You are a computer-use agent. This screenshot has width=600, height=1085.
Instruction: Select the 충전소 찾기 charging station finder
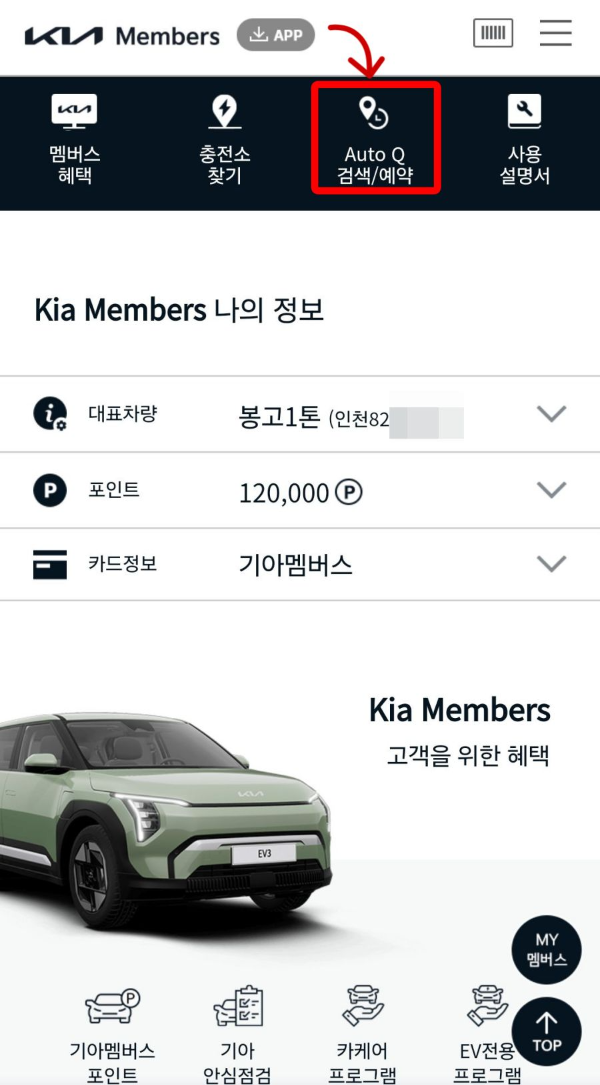click(x=224, y=140)
